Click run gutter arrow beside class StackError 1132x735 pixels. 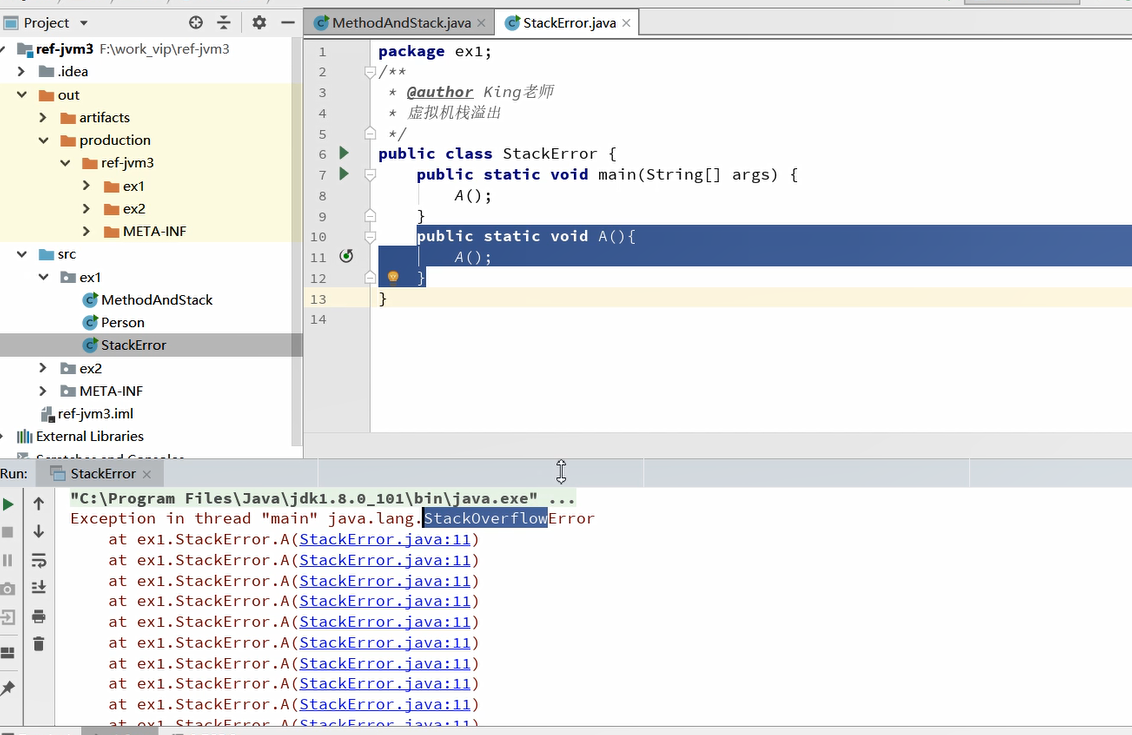click(x=344, y=153)
